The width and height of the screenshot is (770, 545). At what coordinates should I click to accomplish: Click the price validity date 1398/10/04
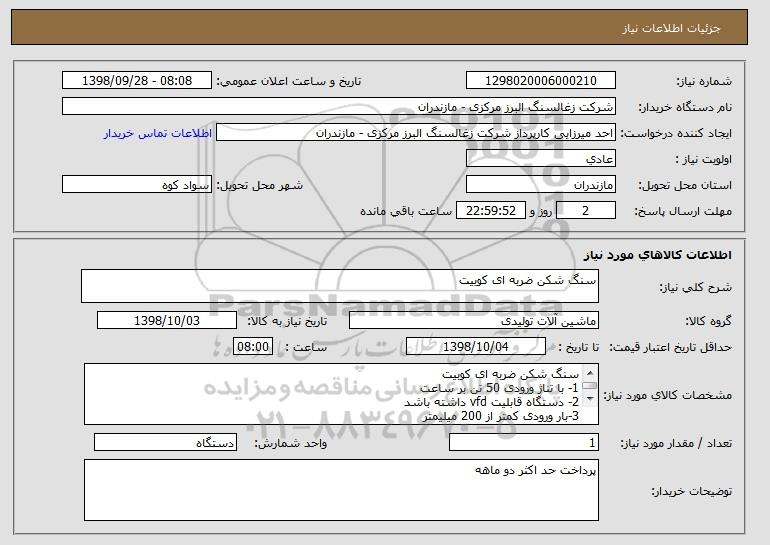coord(476,347)
